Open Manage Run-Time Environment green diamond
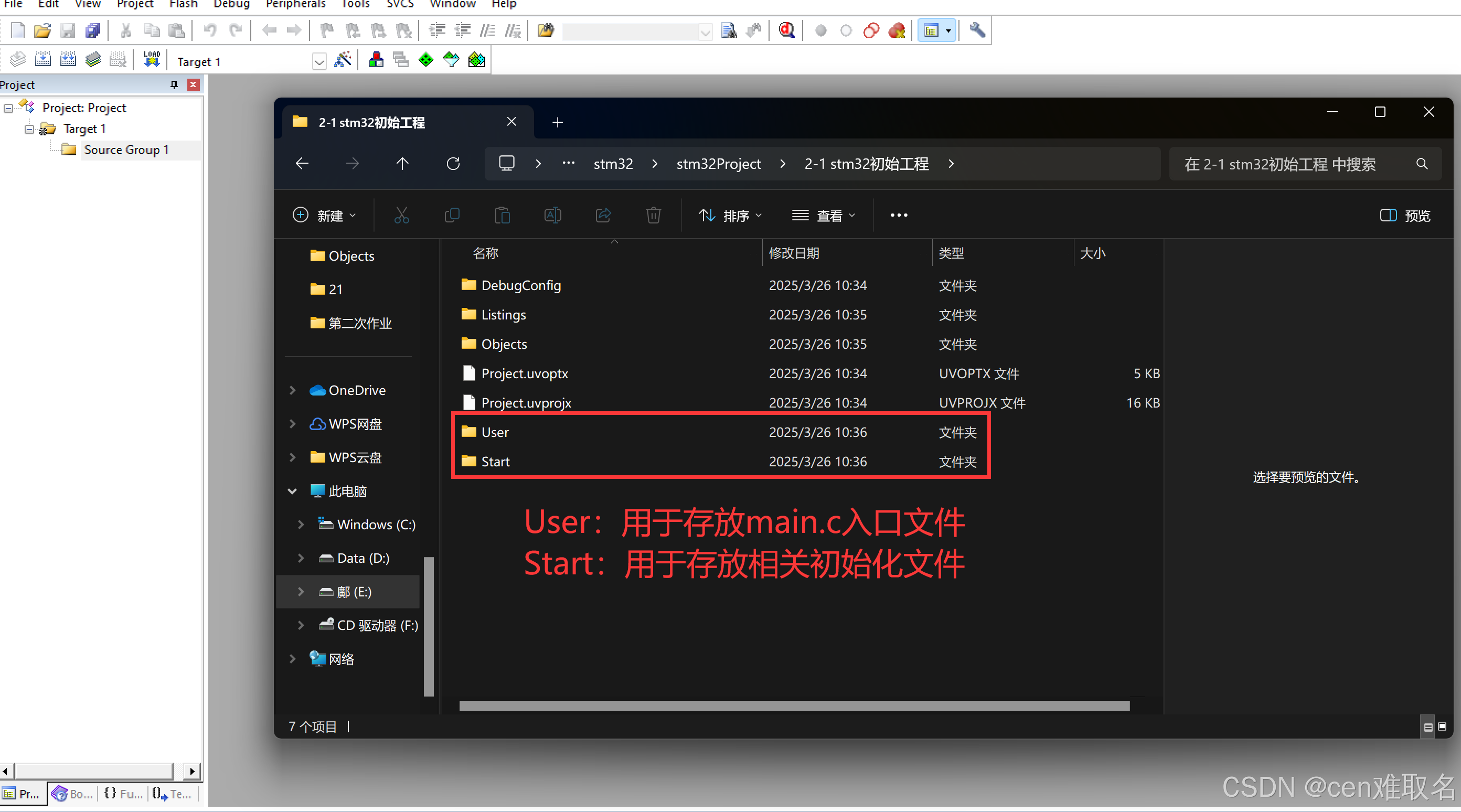The width and height of the screenshot is (1461, 812). [x=426, y=60]
